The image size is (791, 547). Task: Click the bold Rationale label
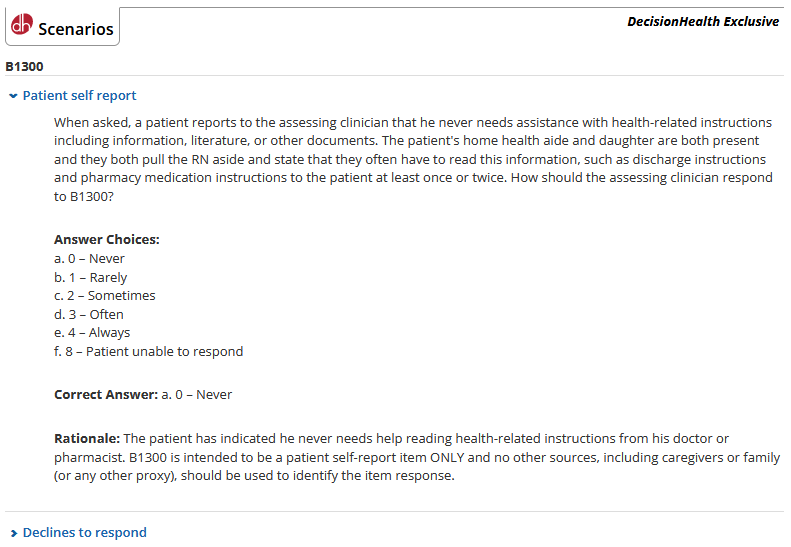[86, 439]
